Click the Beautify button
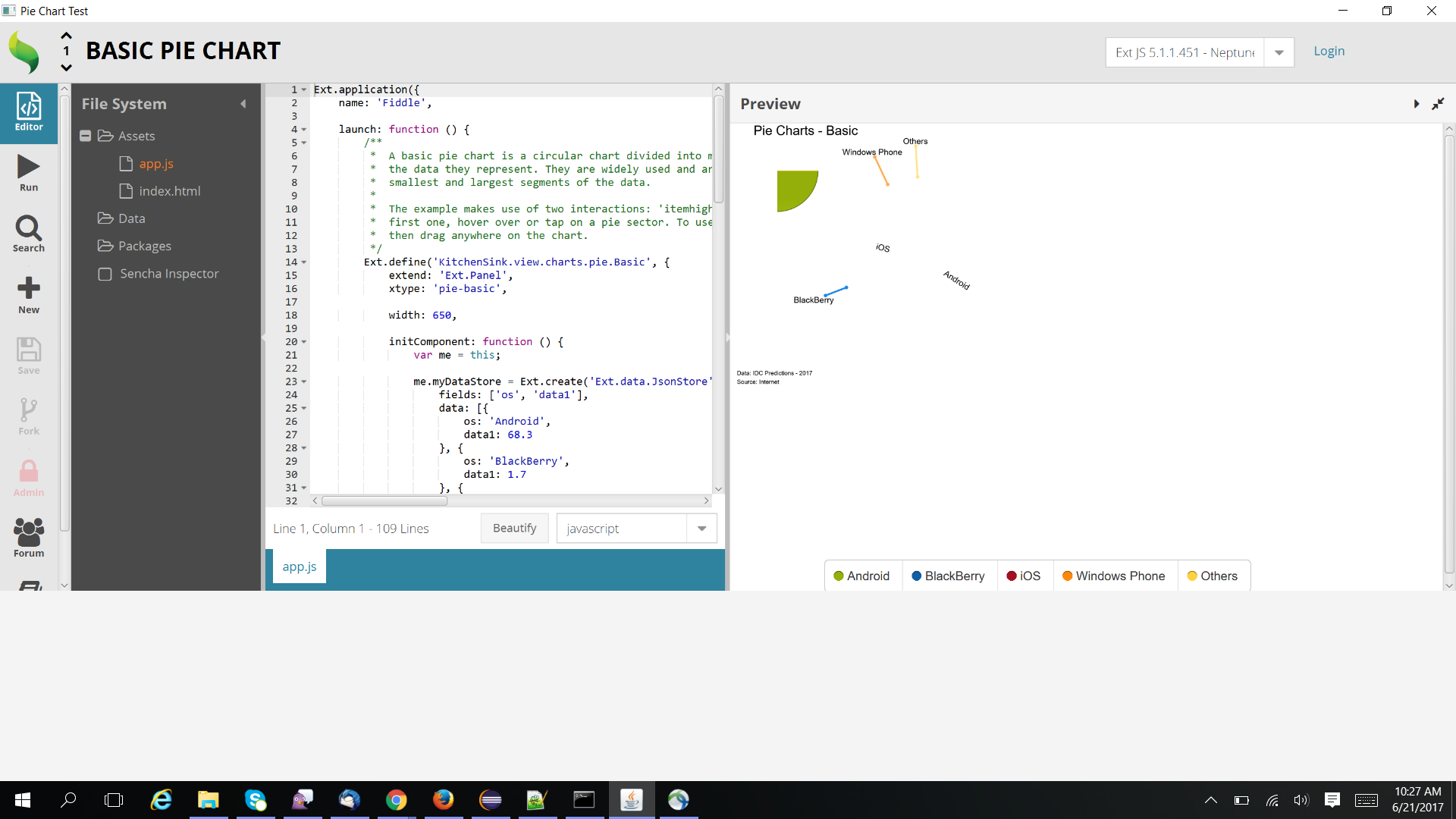The height and width of the screenshot is (819, 1456). tap(514, 528)
